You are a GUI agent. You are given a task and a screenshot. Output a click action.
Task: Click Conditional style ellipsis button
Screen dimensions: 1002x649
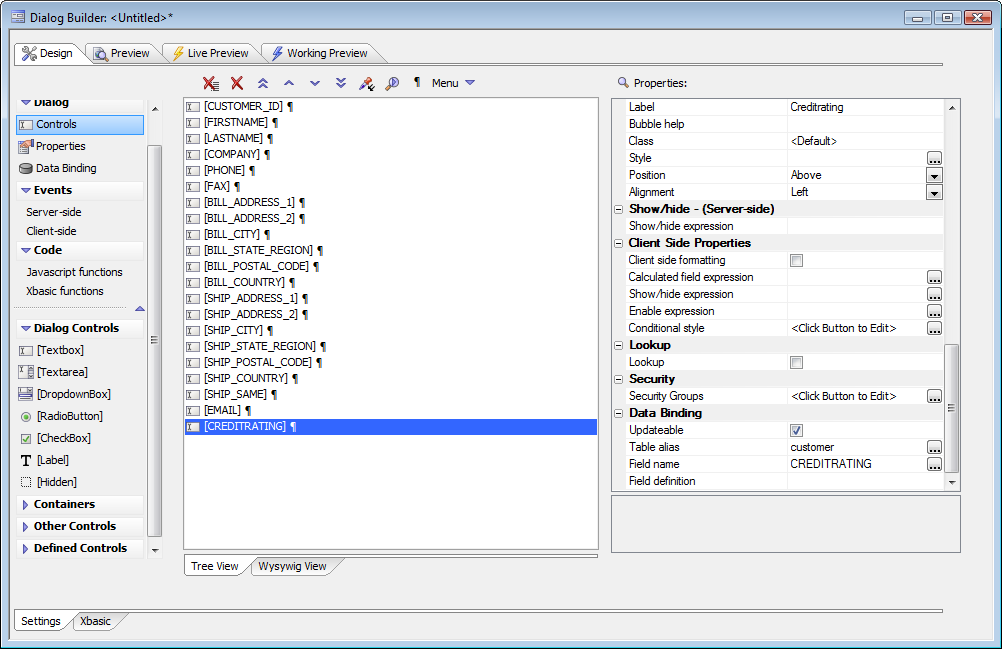click(x=934, y=328)
